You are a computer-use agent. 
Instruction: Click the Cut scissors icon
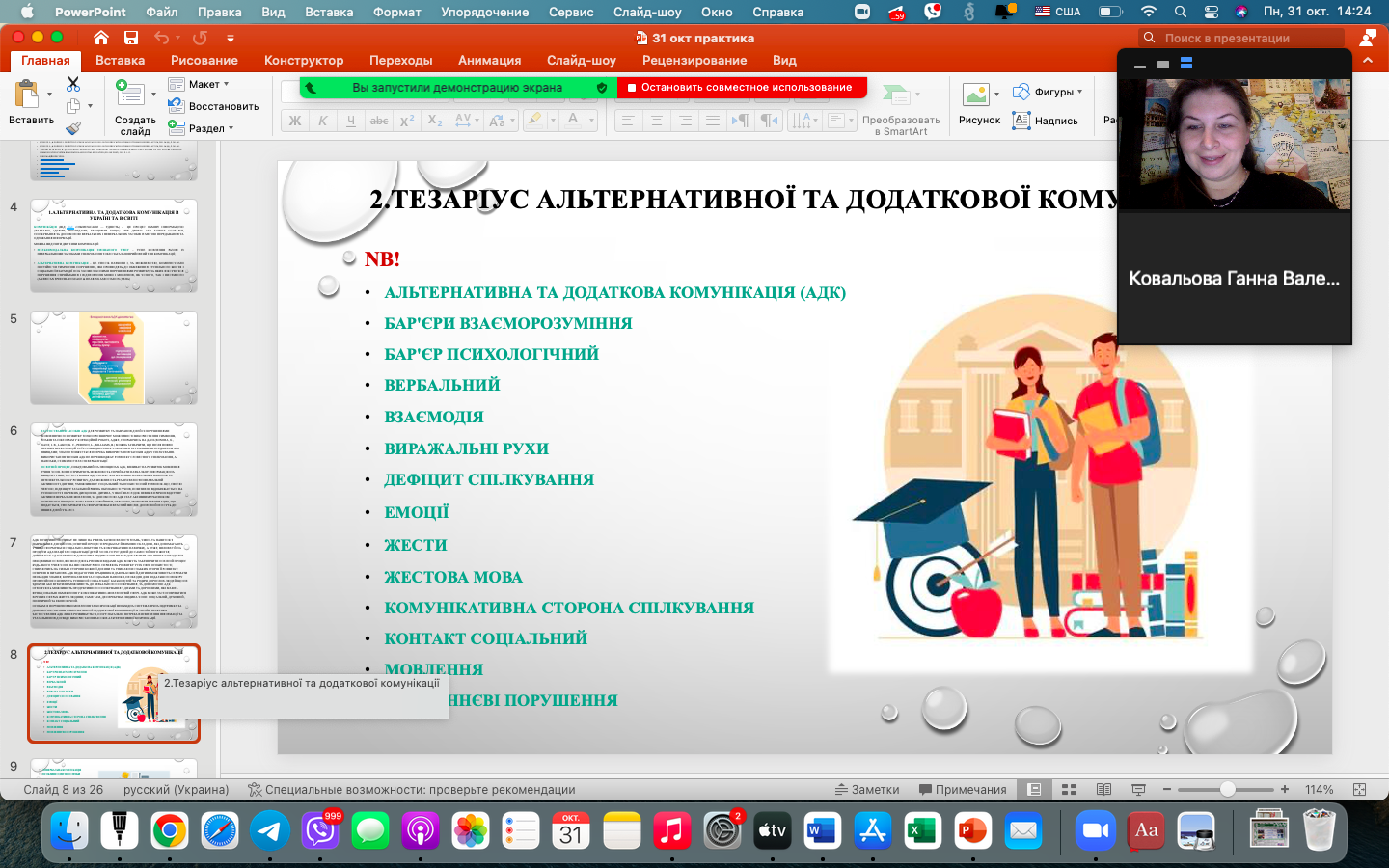point(73,85)
